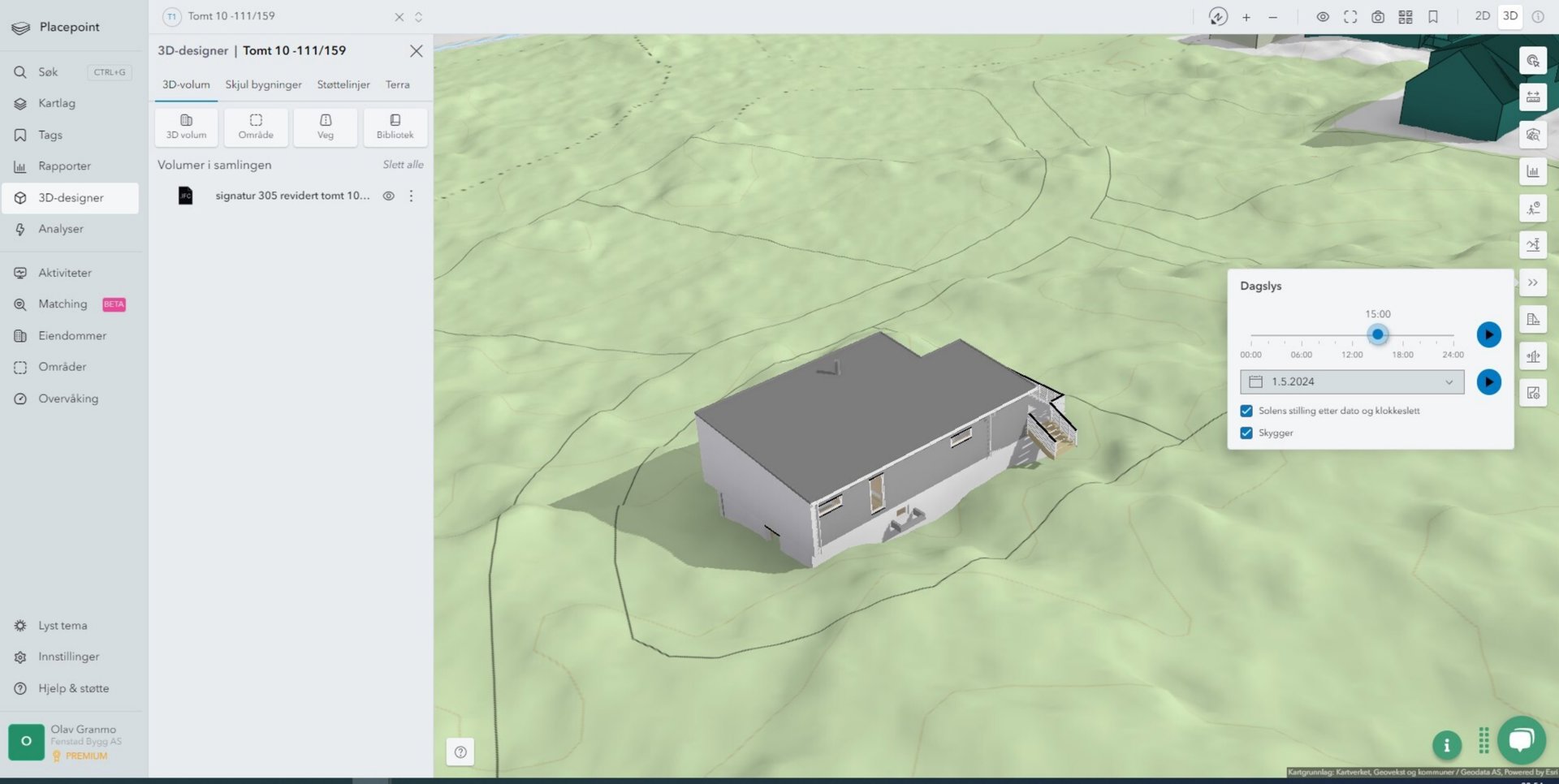Reset map orientation with the compass icon

tap(1218, 16)
